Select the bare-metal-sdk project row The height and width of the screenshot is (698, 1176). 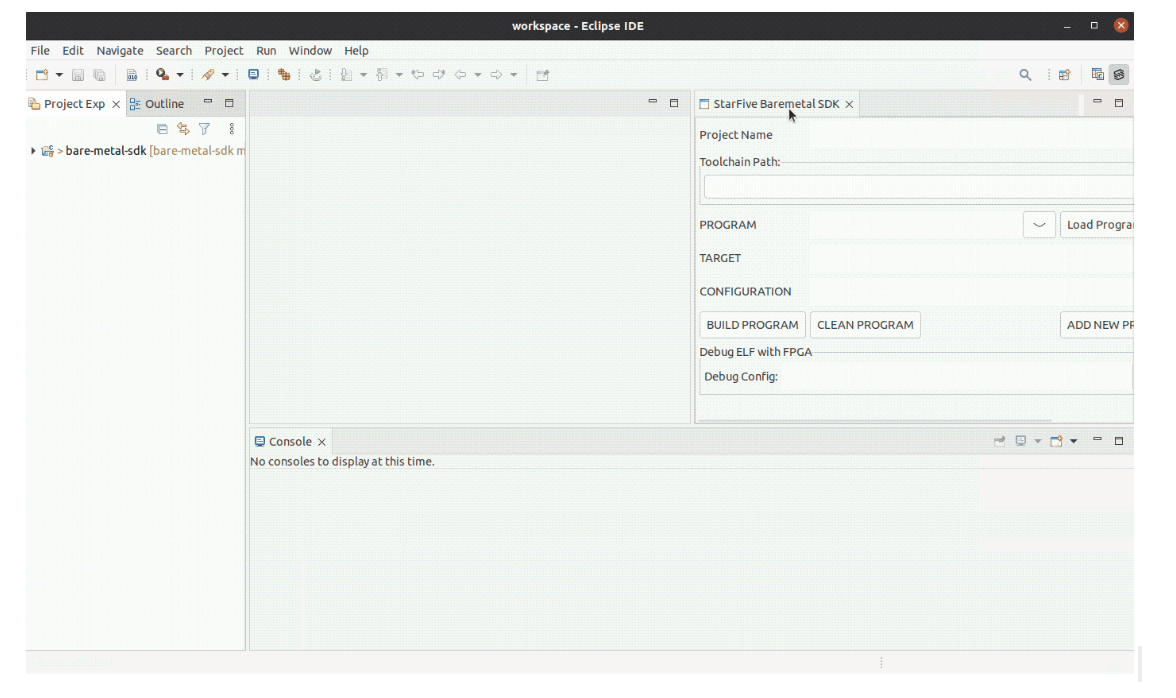click(136, 151)
